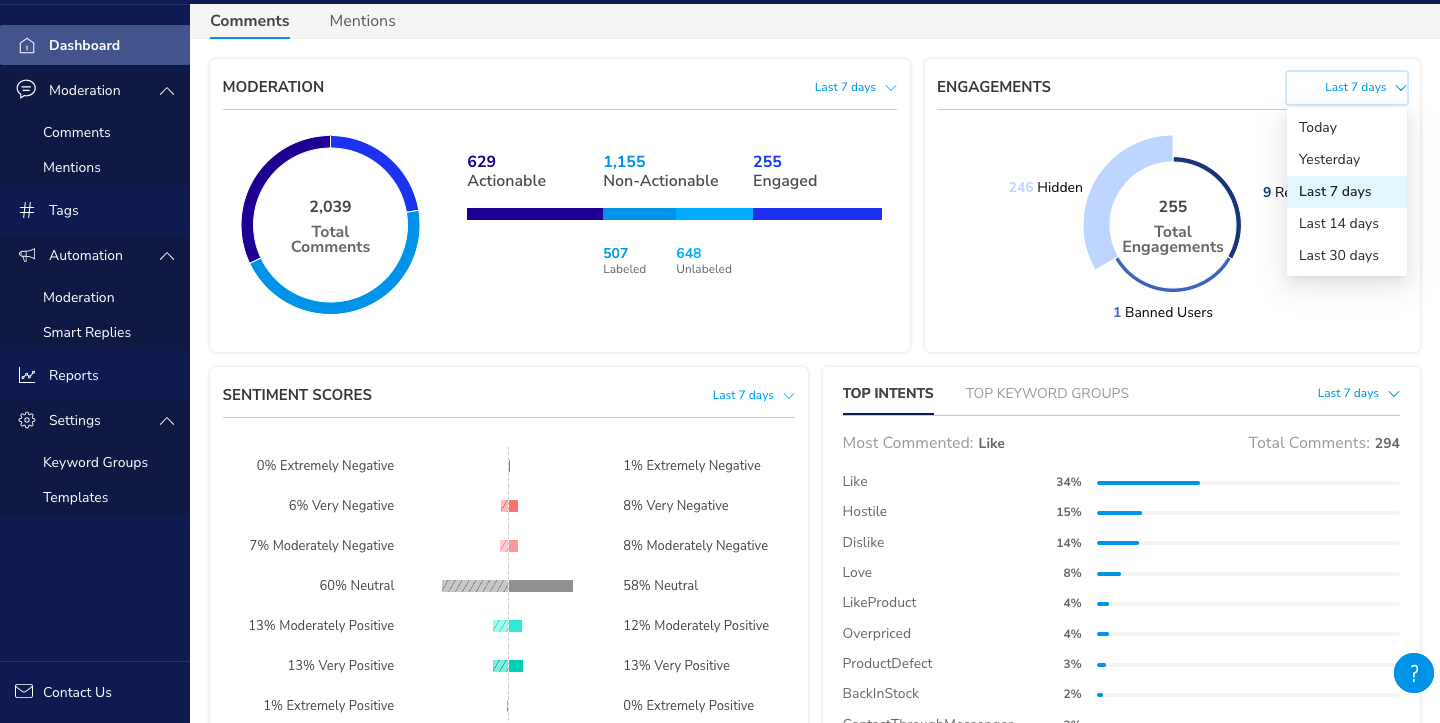The image size is (1440, 723).
Task: Collapse the Settings sidebar section
Action: (x=167, y=421)
